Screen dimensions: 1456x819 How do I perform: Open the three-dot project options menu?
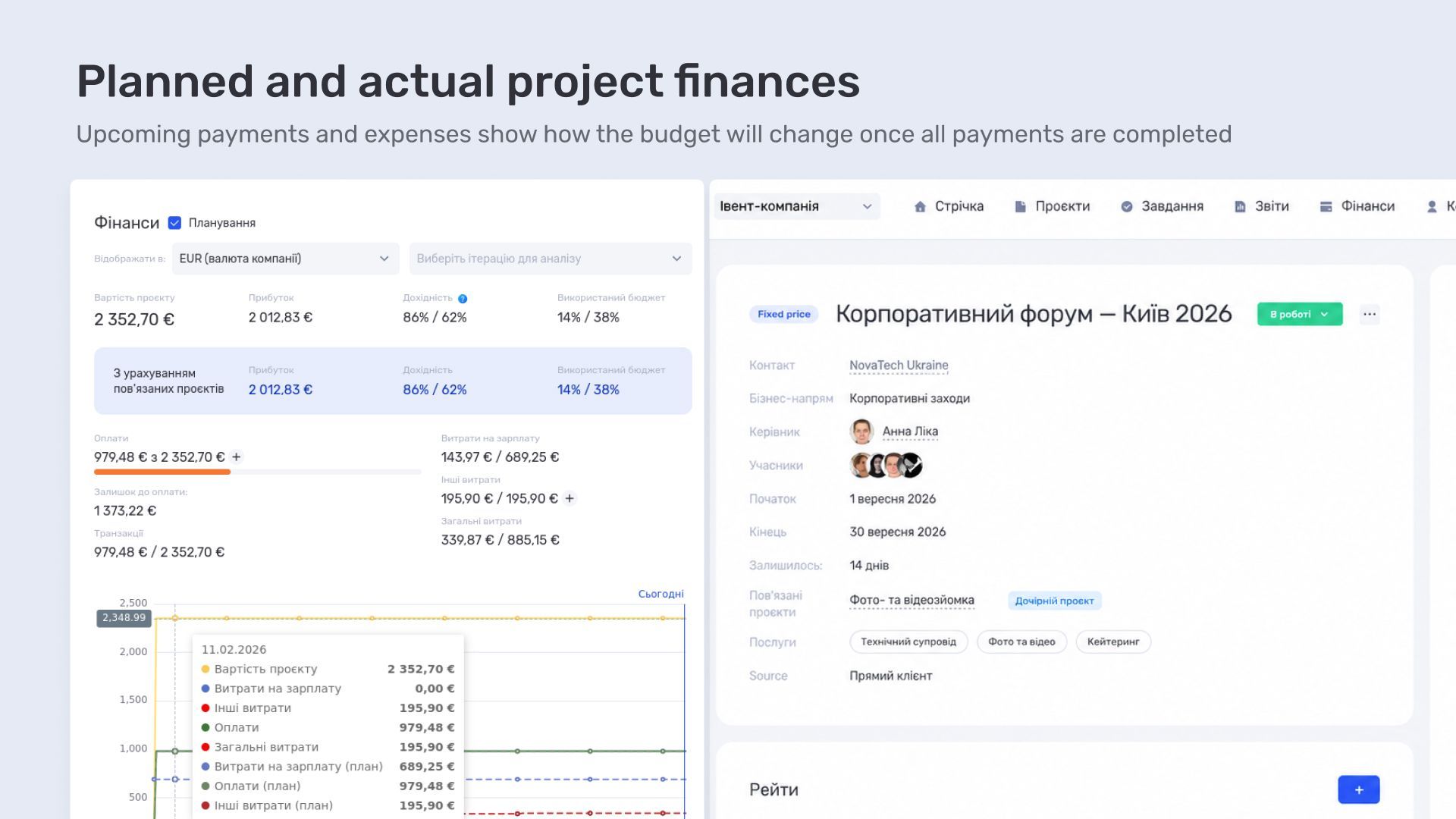click(x=1370, y=314)
